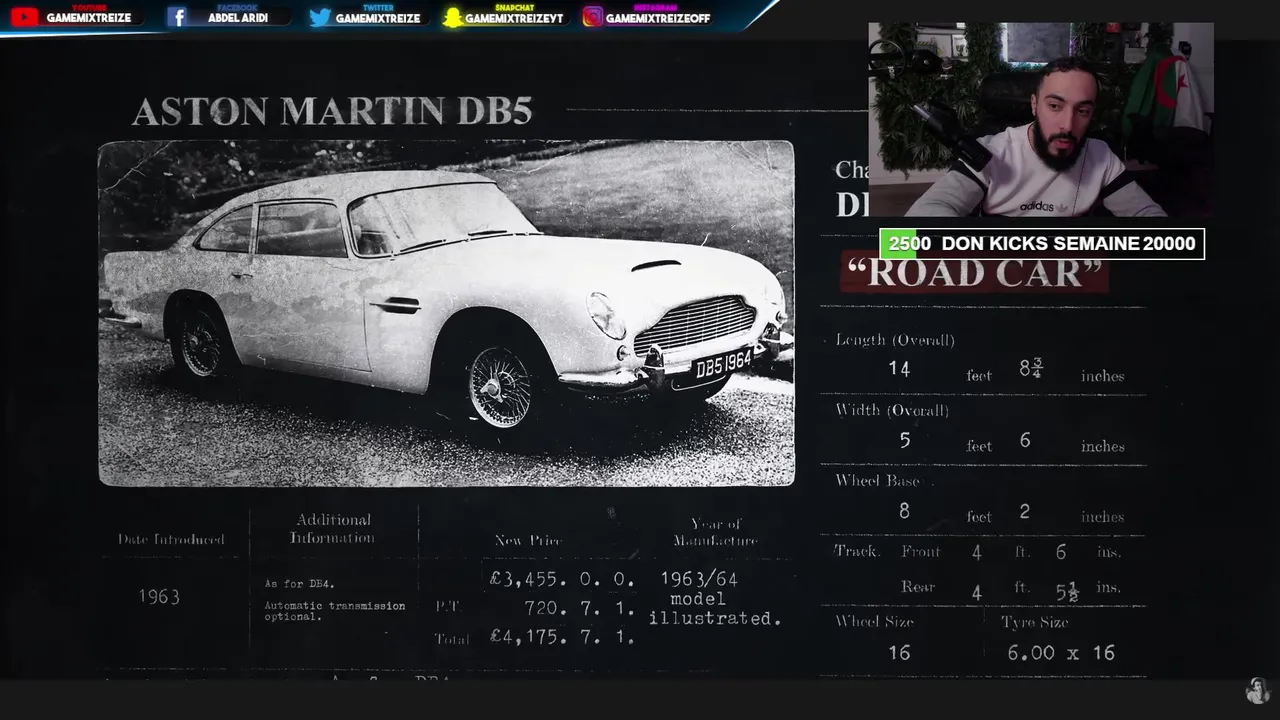Click the "ROAD CAR" heading
This screenshot has width=1280, height=720.
pos(974,272)
